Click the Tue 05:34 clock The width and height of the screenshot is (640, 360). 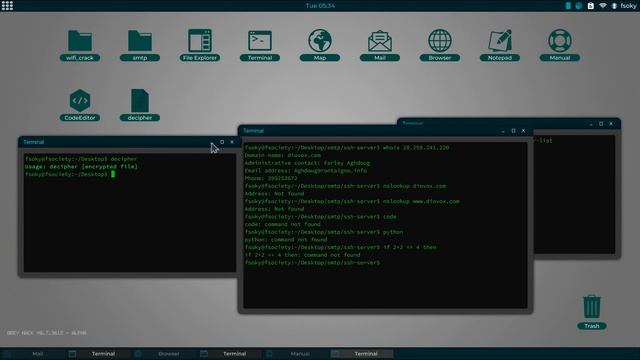click(x=320, y=6)
